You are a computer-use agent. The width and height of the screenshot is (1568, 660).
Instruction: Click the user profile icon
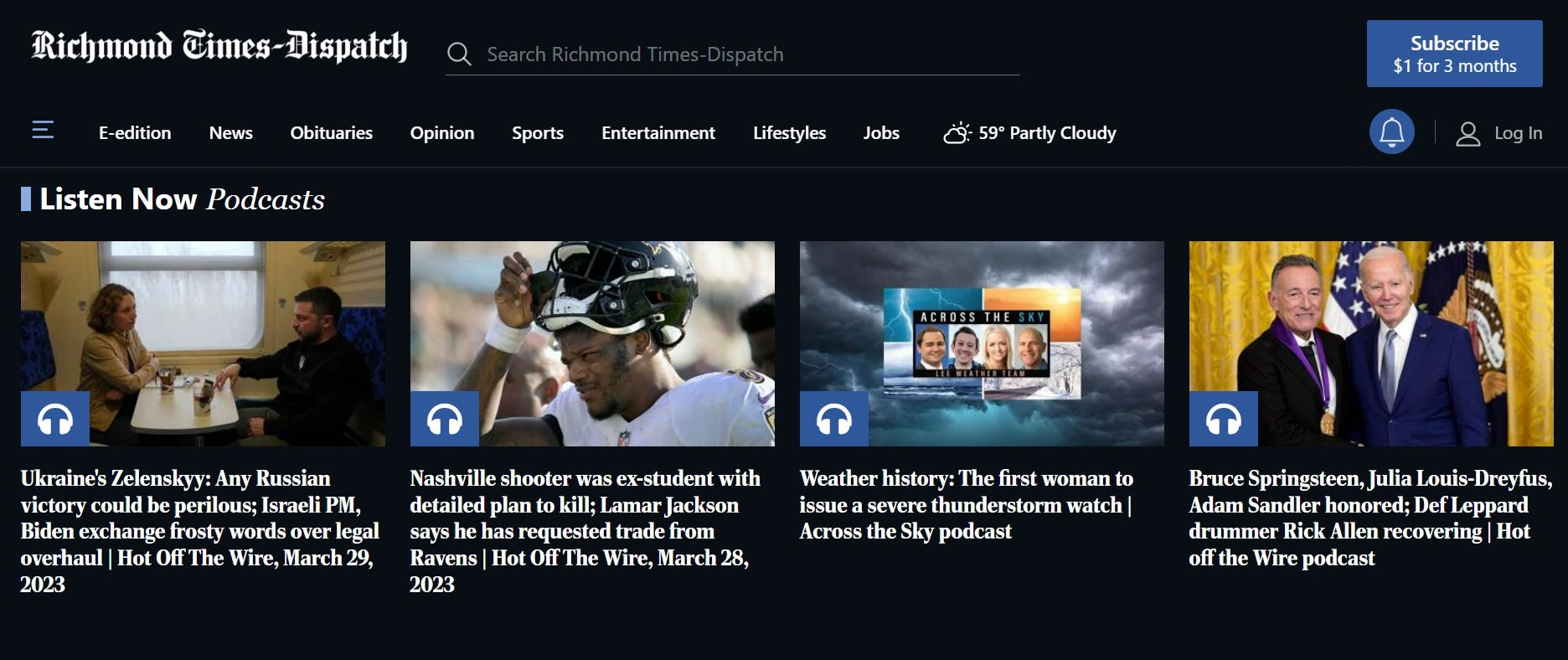click(1467, 133)
